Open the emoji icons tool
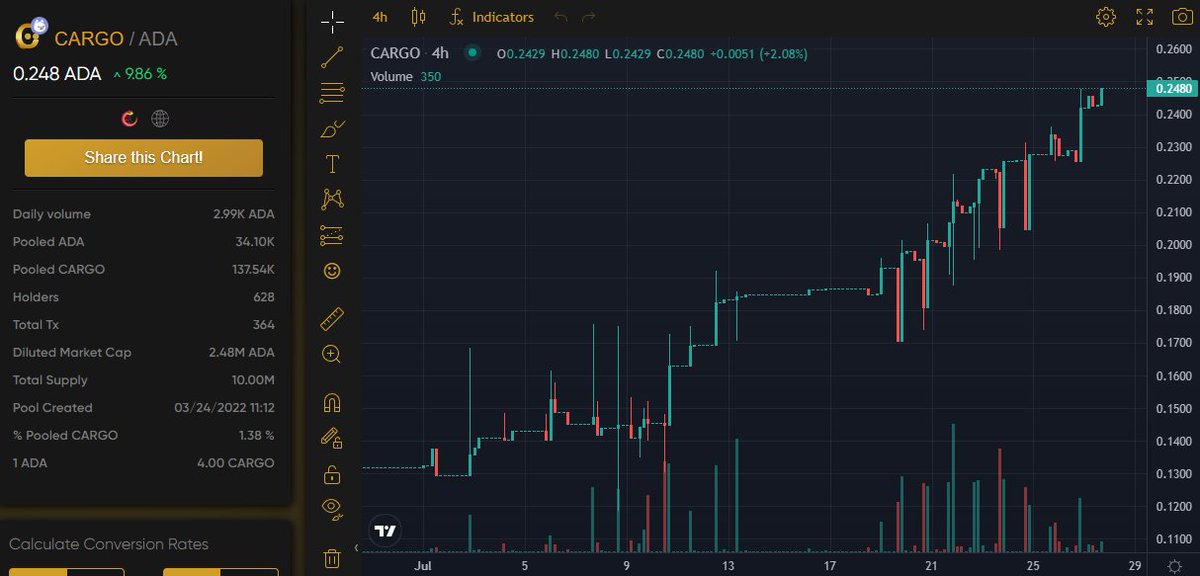The width and height of the screenshot is (1200, 576). (332, 271)
